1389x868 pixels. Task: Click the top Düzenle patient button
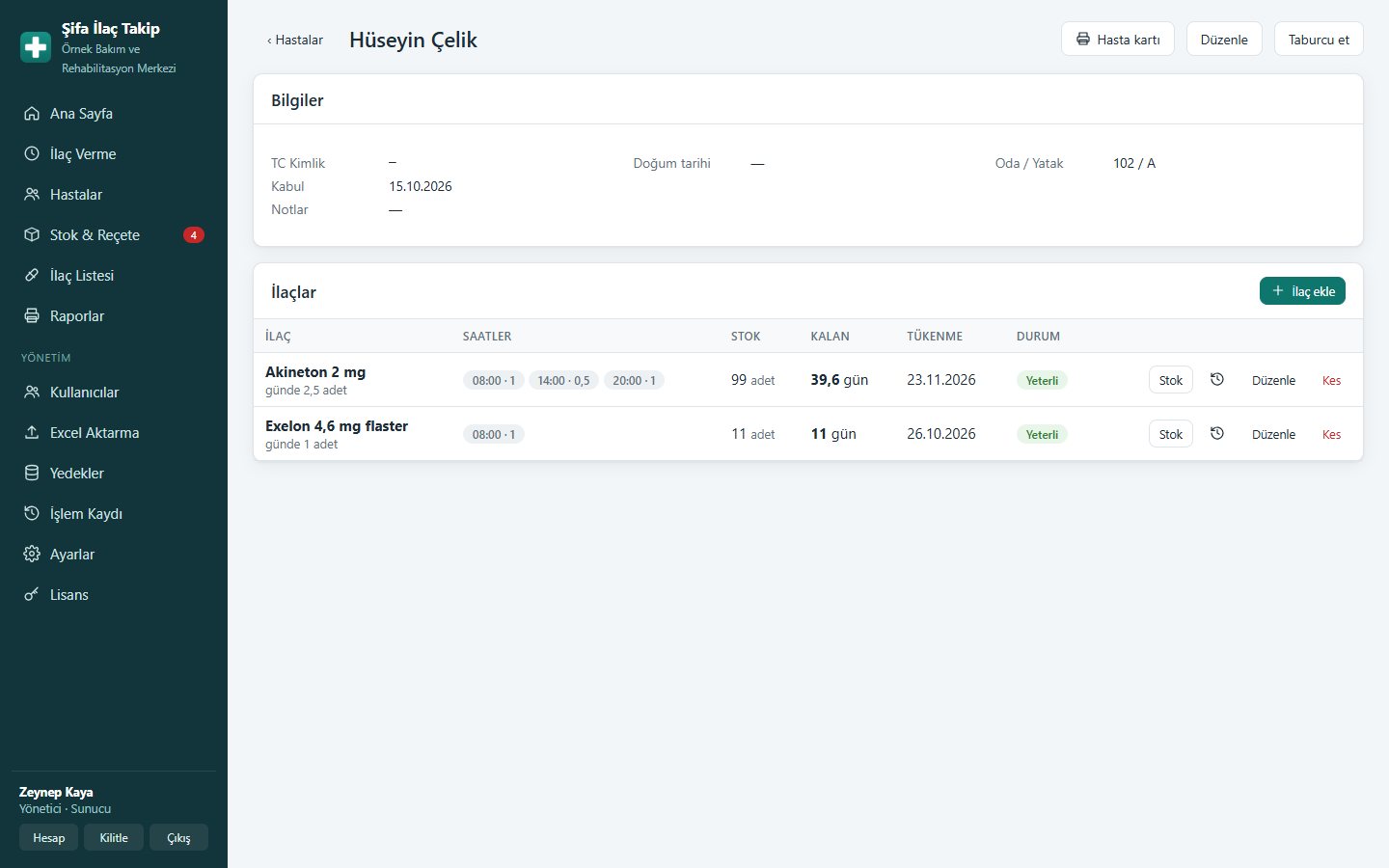click(x=1224, y=40)
